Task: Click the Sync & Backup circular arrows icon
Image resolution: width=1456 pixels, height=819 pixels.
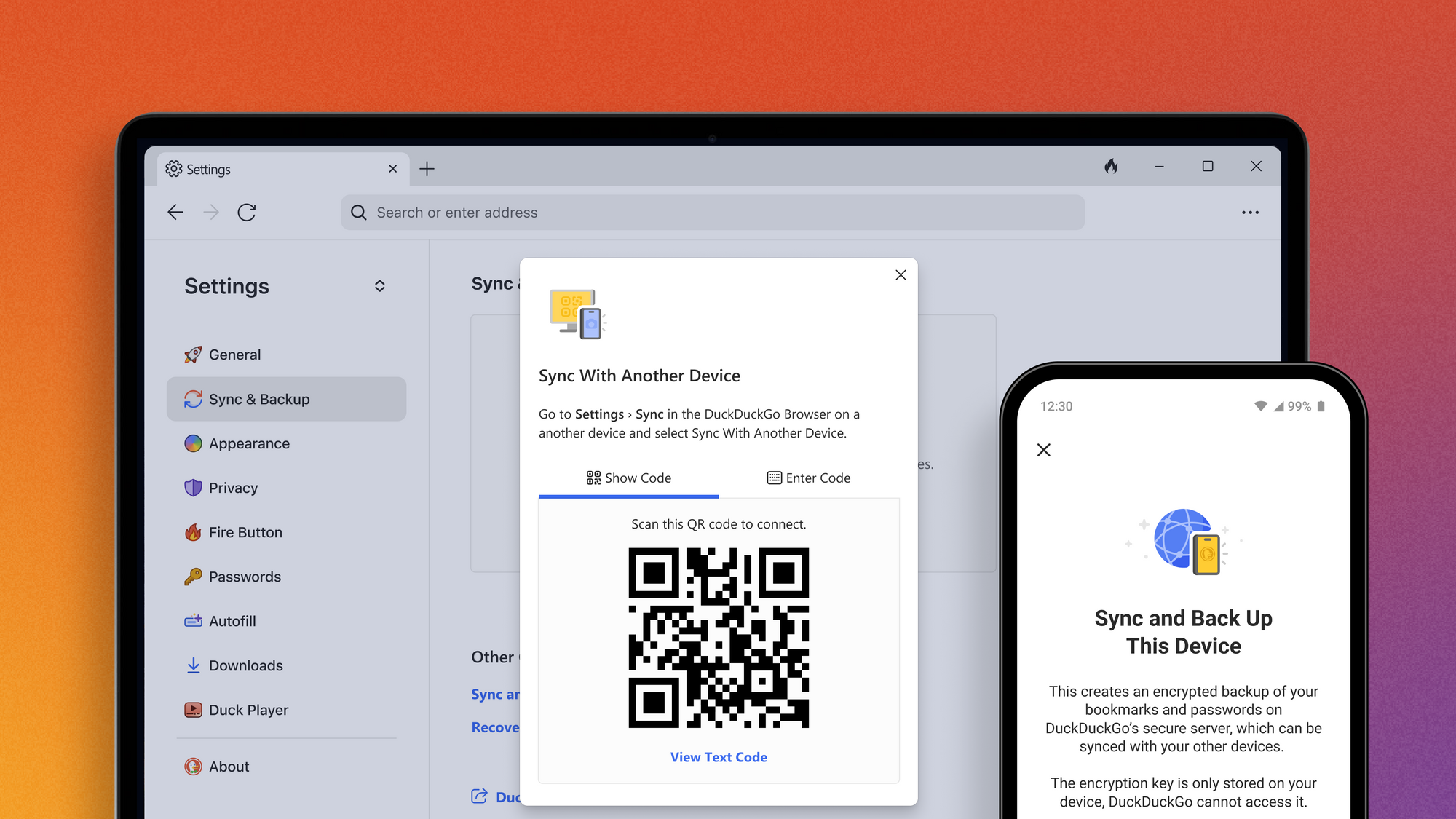Action: point(193,399)
